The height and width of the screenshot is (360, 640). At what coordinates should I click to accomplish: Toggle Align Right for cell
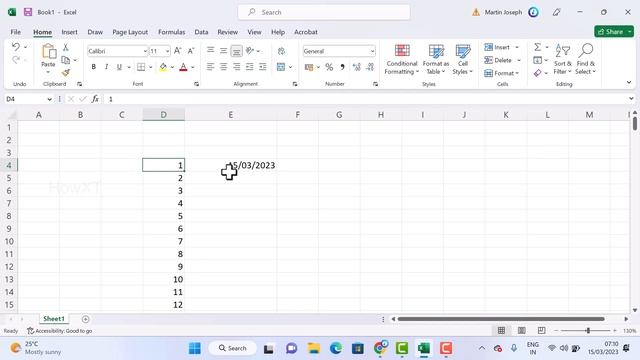click(x=236, y=67)
